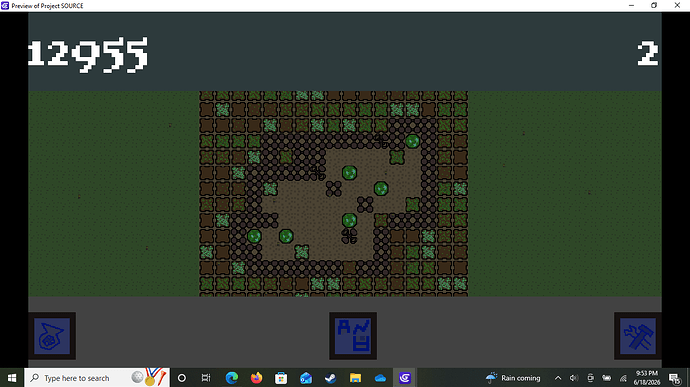The image size is (690, 387).
Task: Select the clover symbol embedded in the top stone wall
Action: click(381, 141)
